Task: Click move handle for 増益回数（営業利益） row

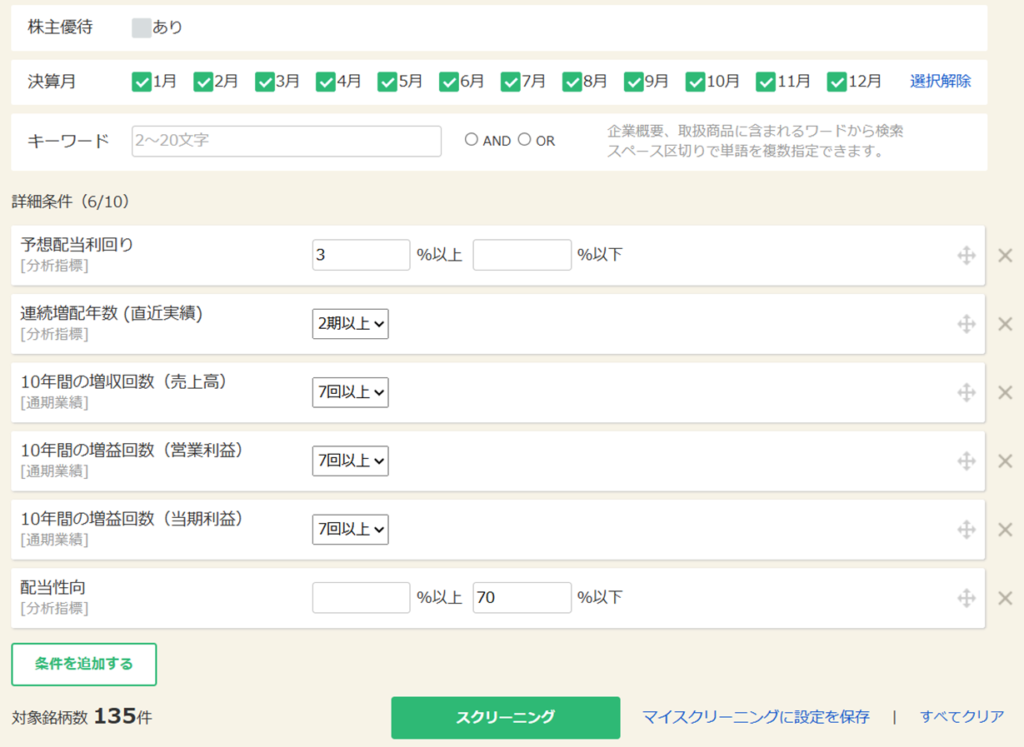Action: 967,461
